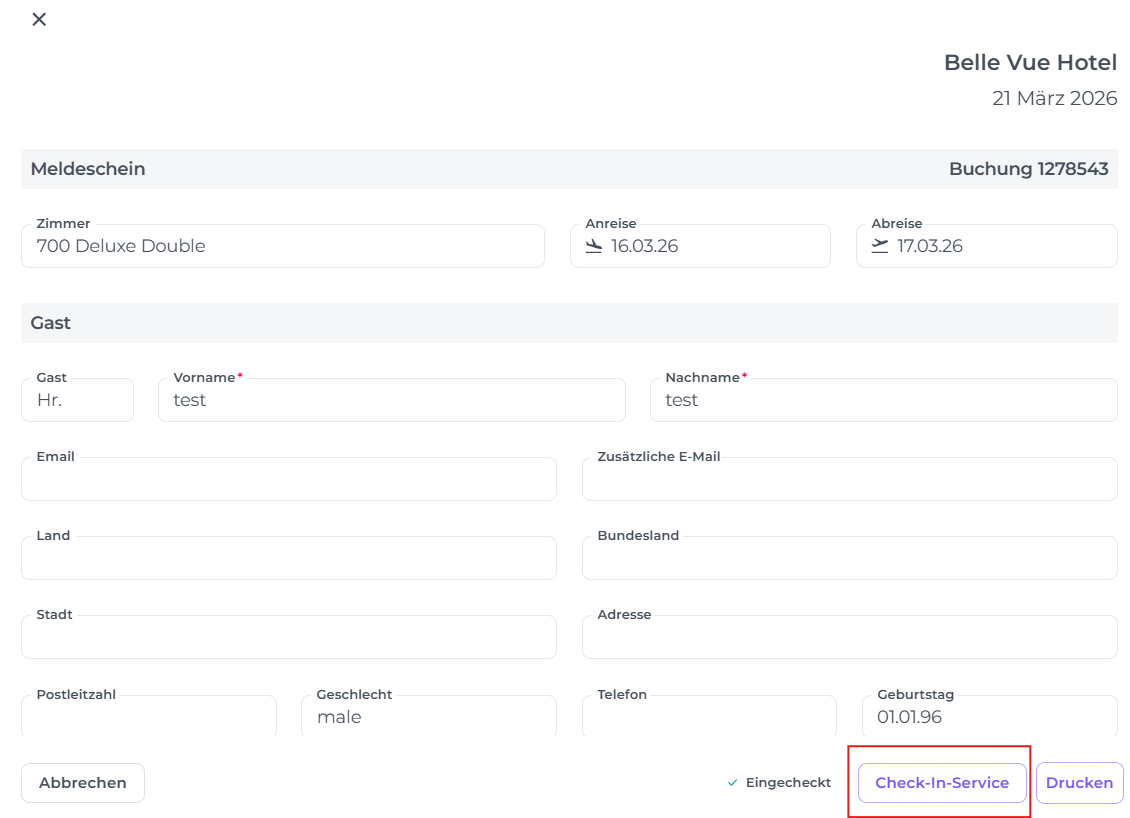Click the Abbrechen button
Screen dimensions: 1130x818
(x=83, y=783)
